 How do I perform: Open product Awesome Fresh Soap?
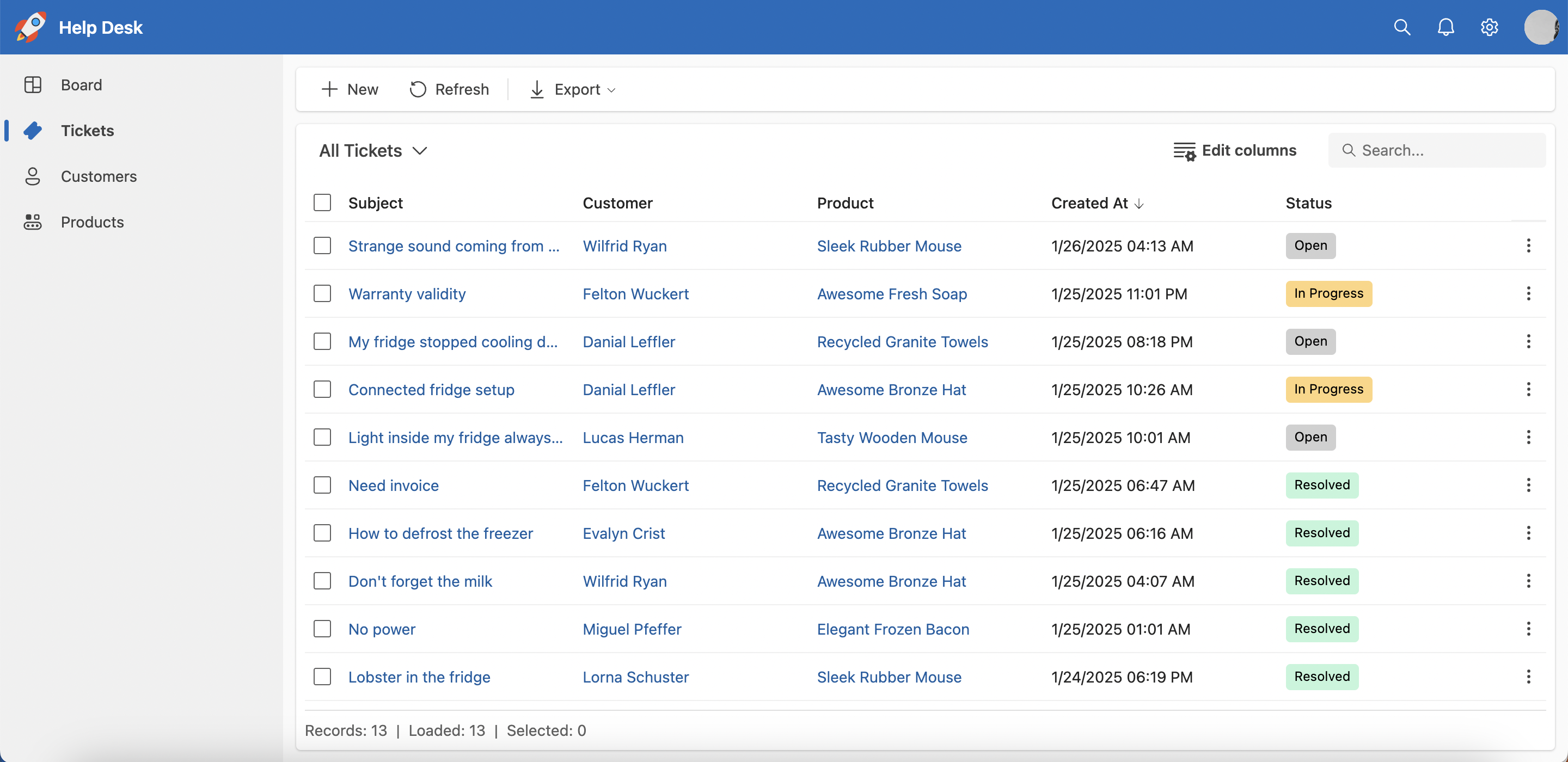(x=892, y=294)
